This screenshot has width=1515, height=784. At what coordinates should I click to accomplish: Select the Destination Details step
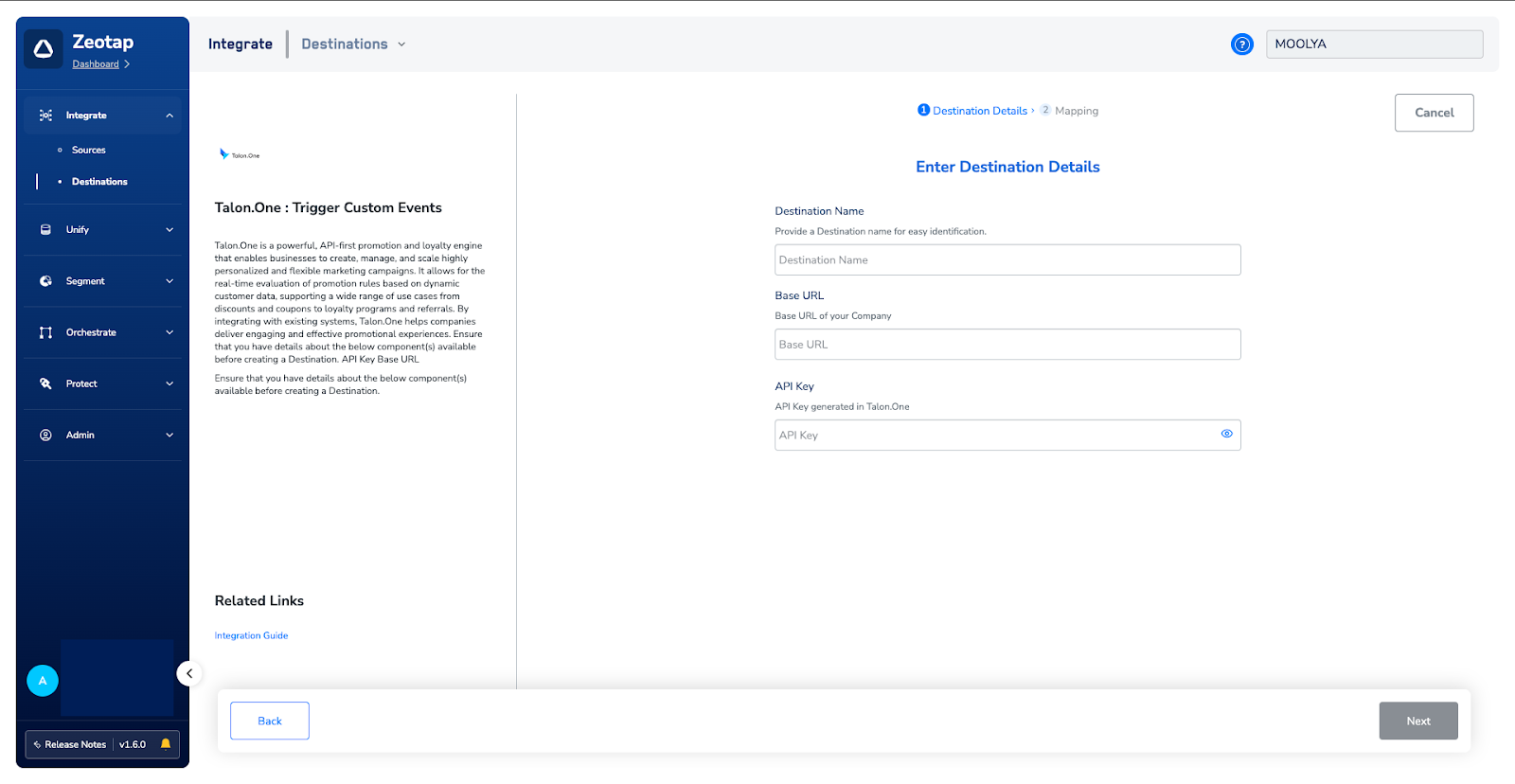click(972, 111)
